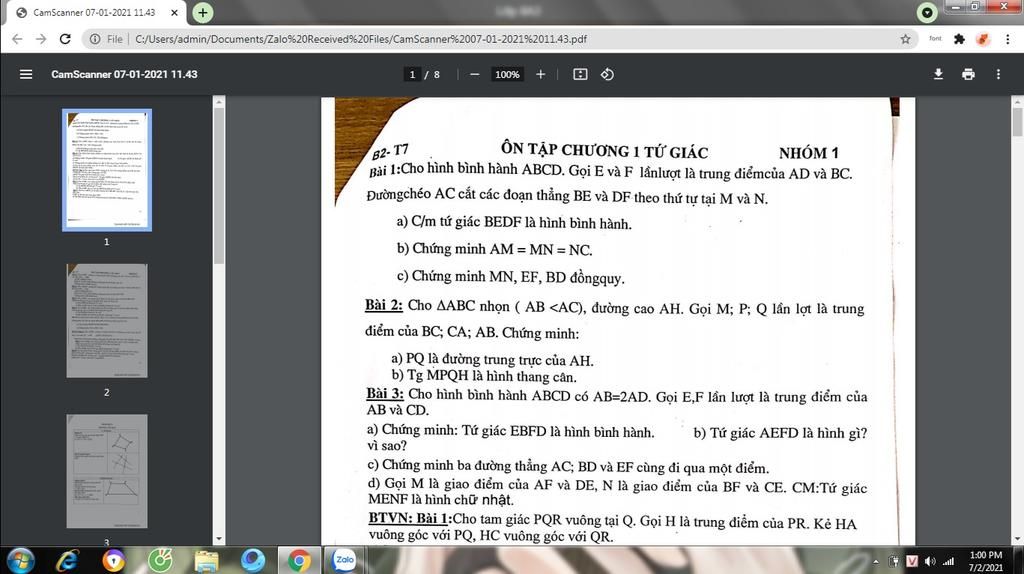This screenshot has width=1024, height=574.
Task: Click the text 'NHÓM 1'
Action: 808,153
